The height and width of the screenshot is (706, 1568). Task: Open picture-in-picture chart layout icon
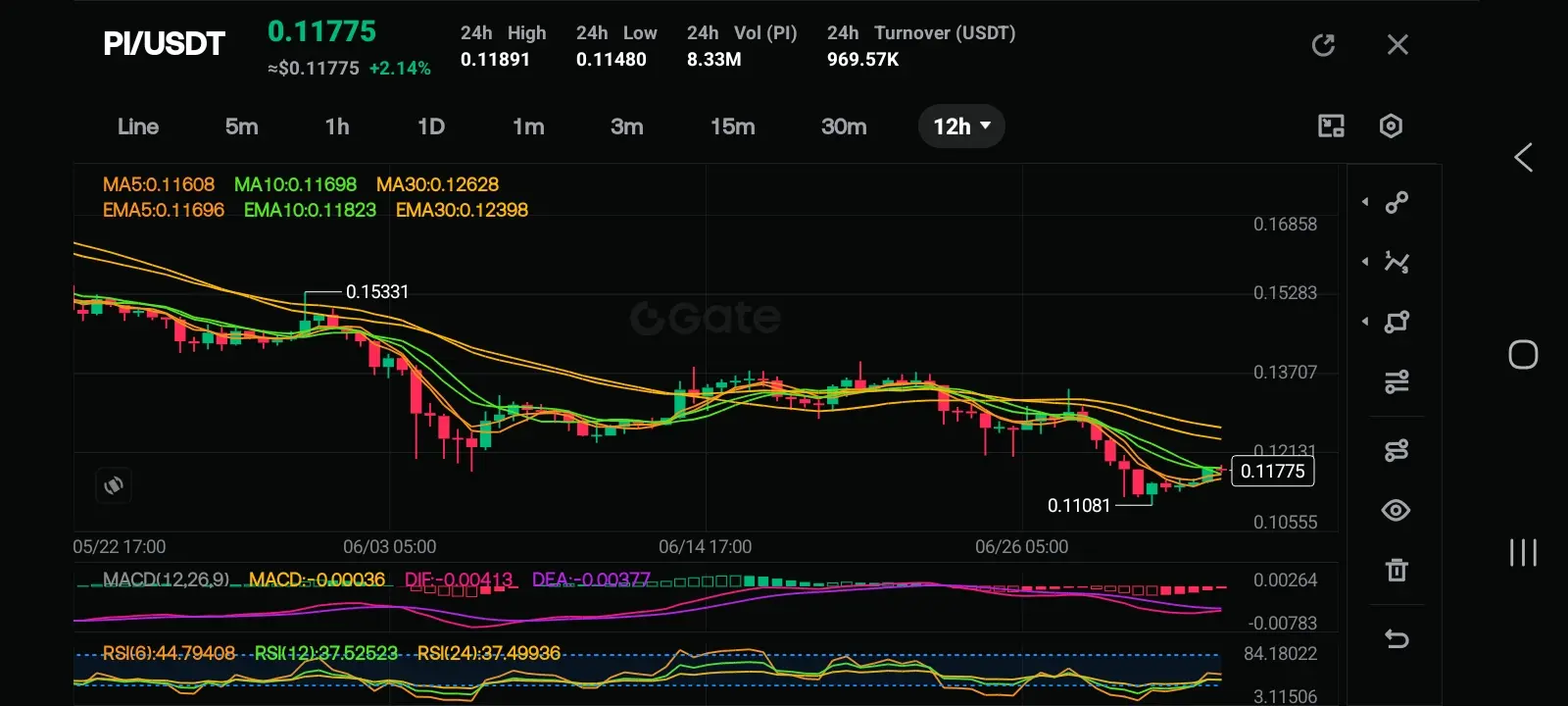(x=1331, y=126)
